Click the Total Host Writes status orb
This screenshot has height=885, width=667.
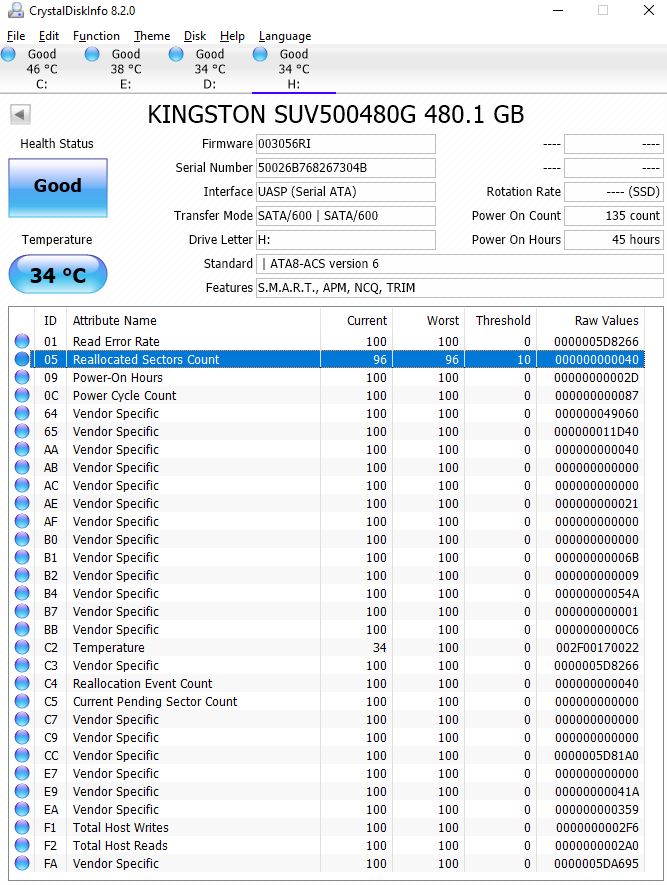22,828
